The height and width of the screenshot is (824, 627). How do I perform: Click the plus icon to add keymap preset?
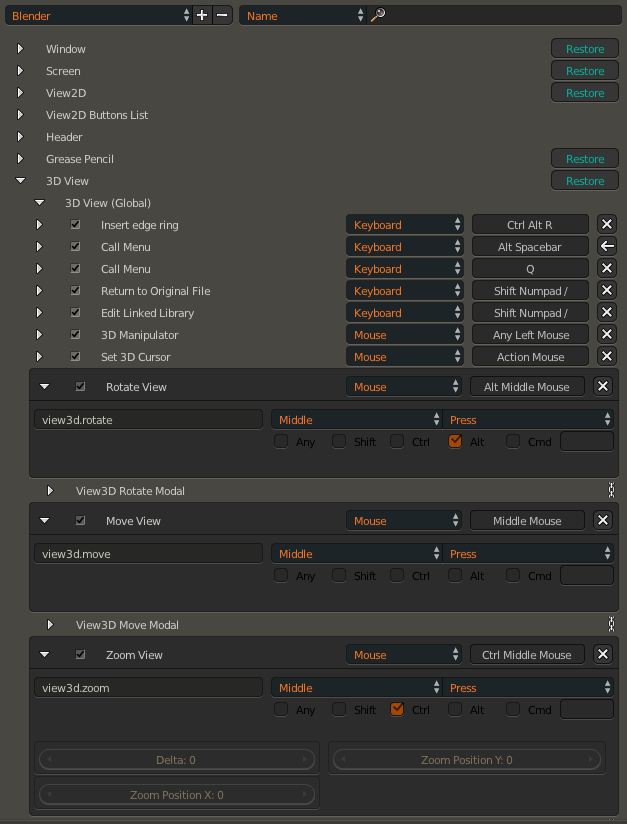202,15
